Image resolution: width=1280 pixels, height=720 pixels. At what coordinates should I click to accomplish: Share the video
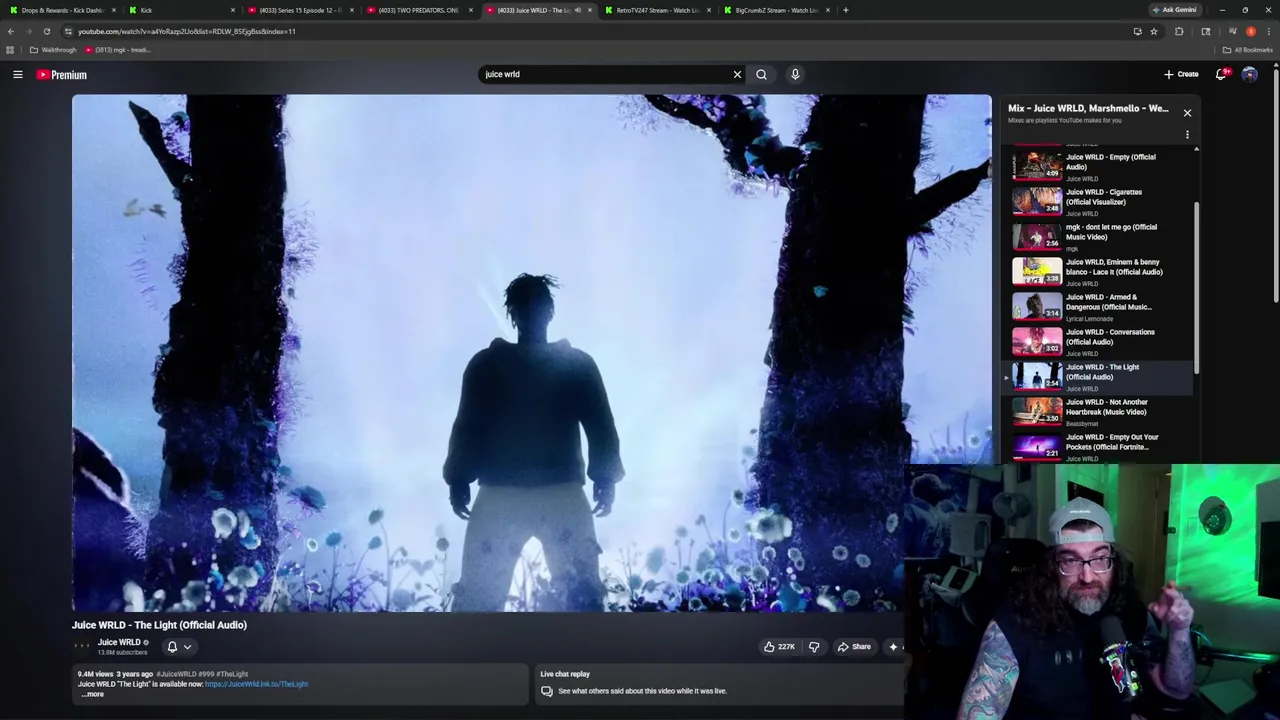[854, 647]
